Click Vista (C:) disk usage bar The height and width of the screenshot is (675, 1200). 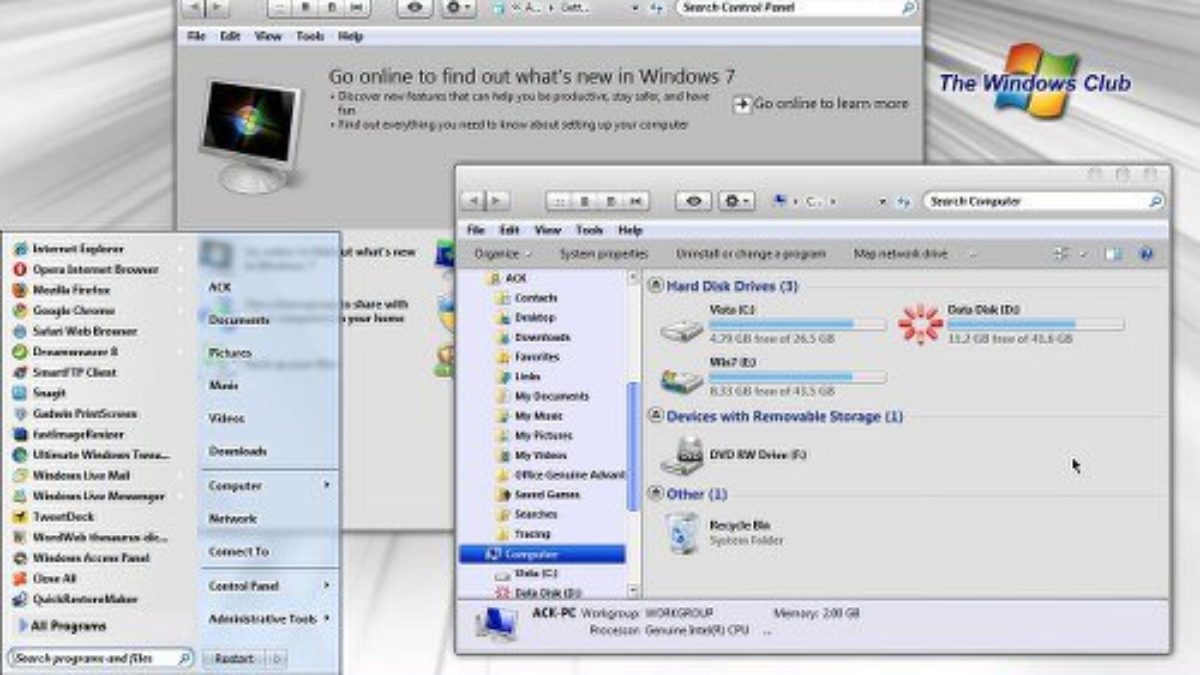[x=797, y=325]
